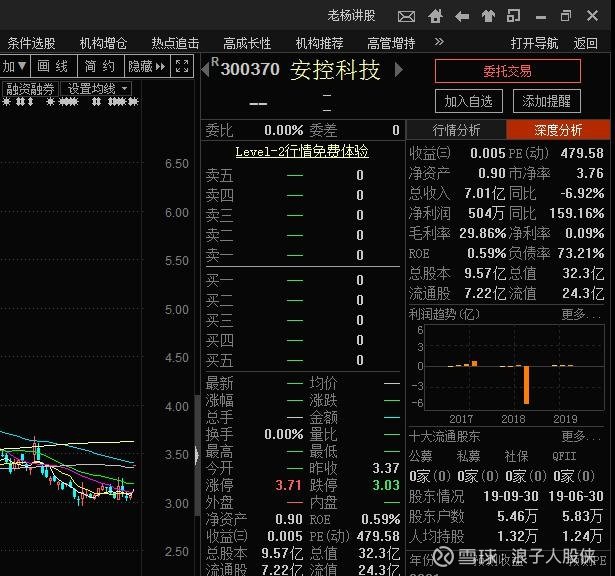
Task: Click 打开导航 button
Action: [x=534, y=43]
